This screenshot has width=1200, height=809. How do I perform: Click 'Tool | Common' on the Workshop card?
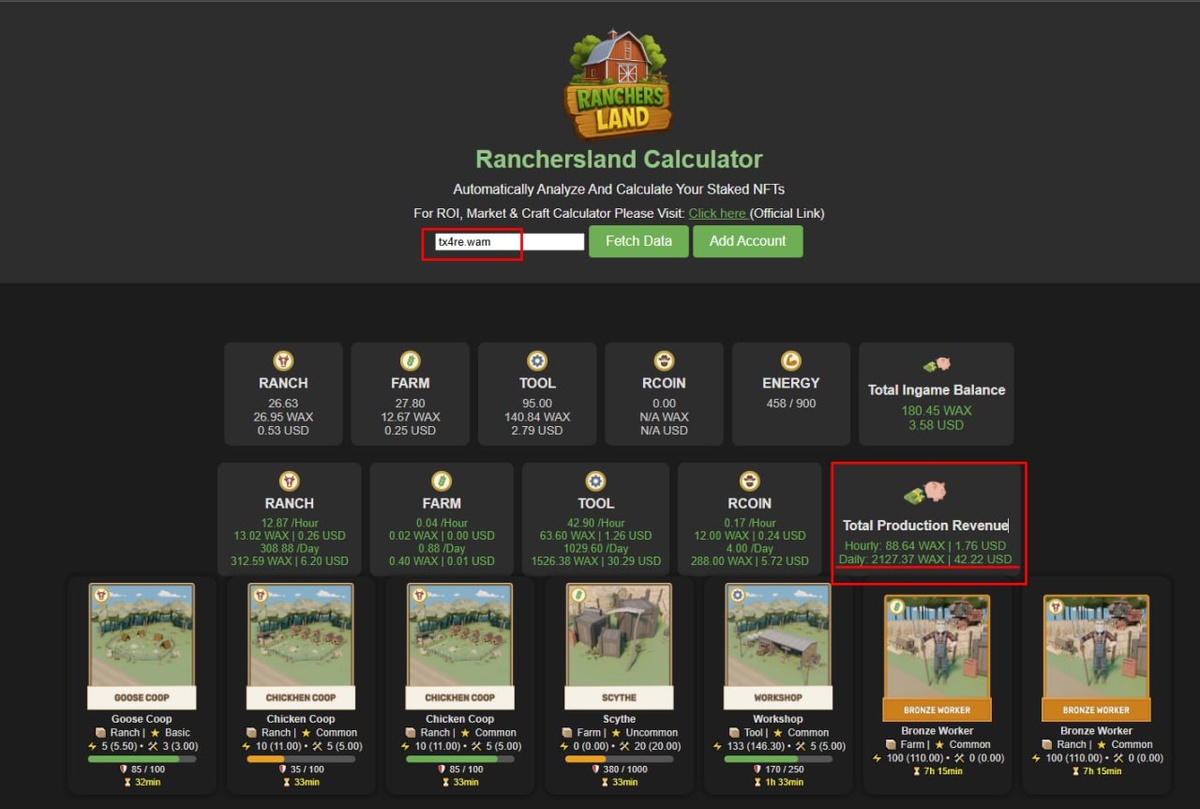coord(778,732)
